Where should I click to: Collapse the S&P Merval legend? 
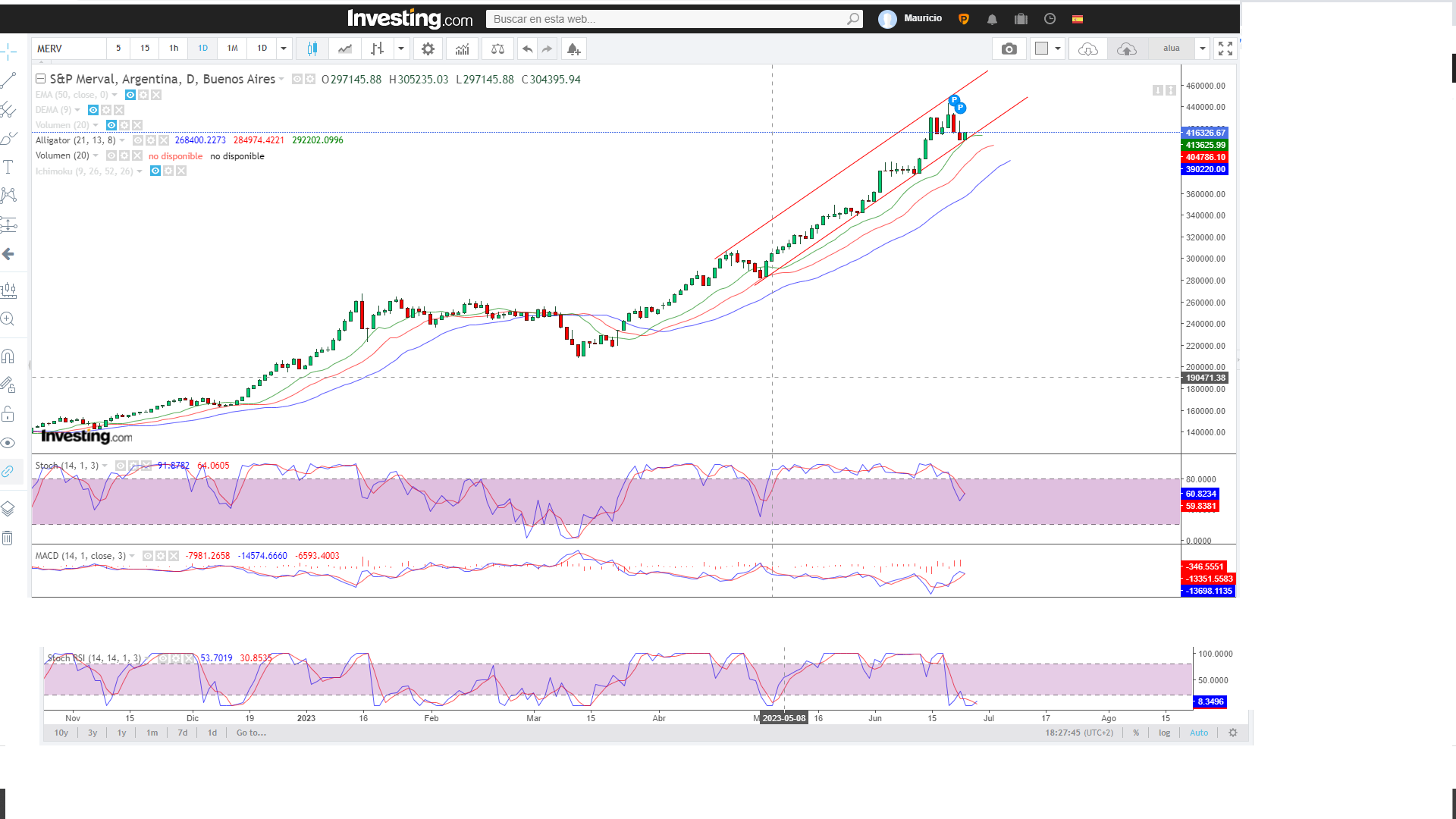coord(41,79)
